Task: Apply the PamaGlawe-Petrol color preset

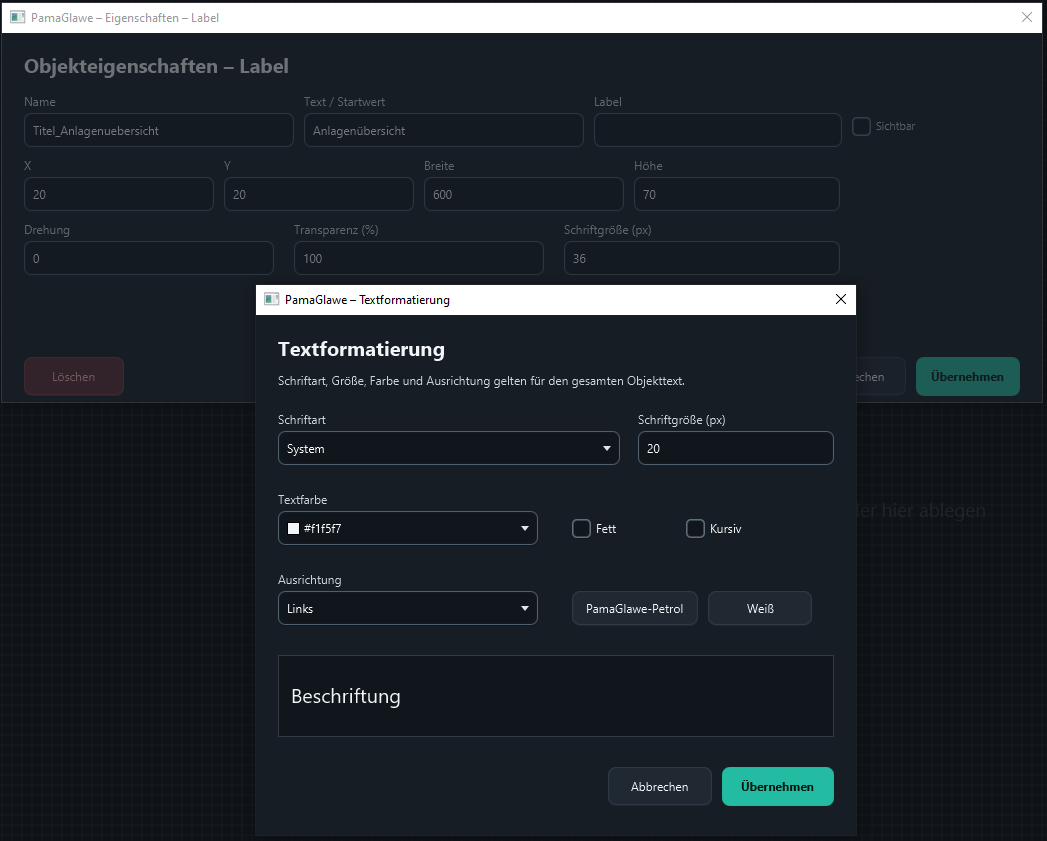Action: pyautogui.click(x=634, y=609)
